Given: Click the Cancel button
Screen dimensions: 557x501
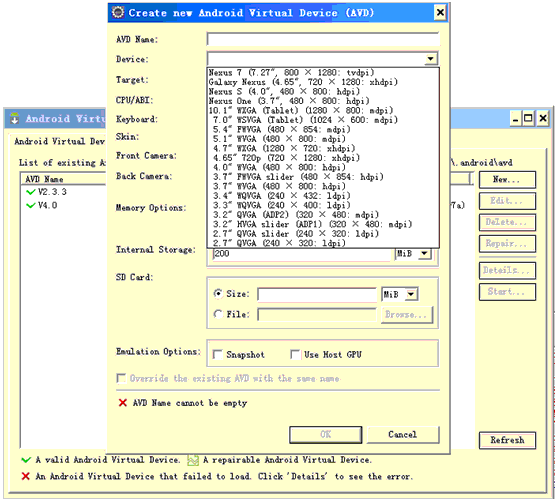Looking at the screenshot, I should coord(403,435).
